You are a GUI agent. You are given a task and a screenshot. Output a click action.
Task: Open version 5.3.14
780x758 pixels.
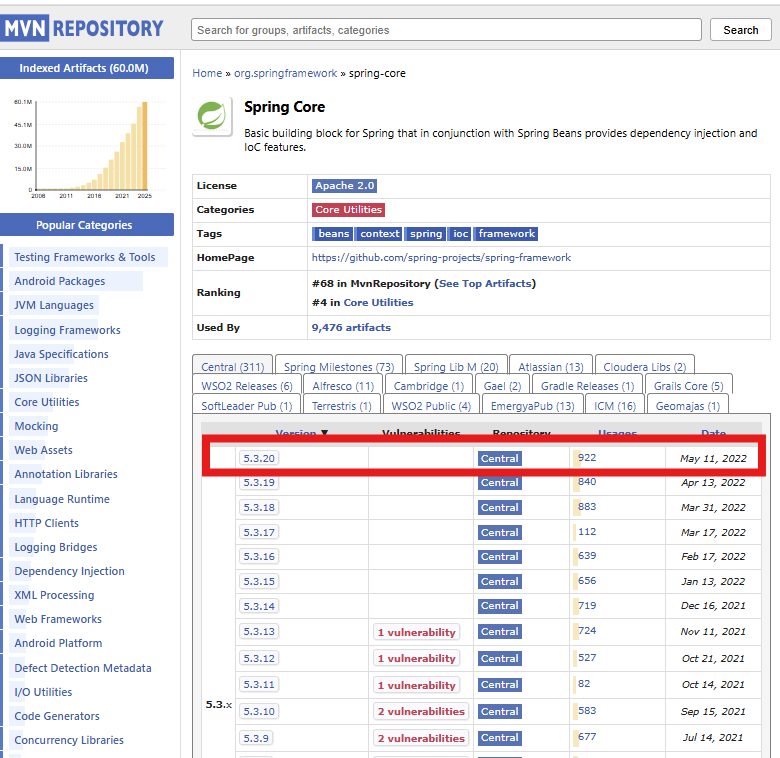point(259,606)
